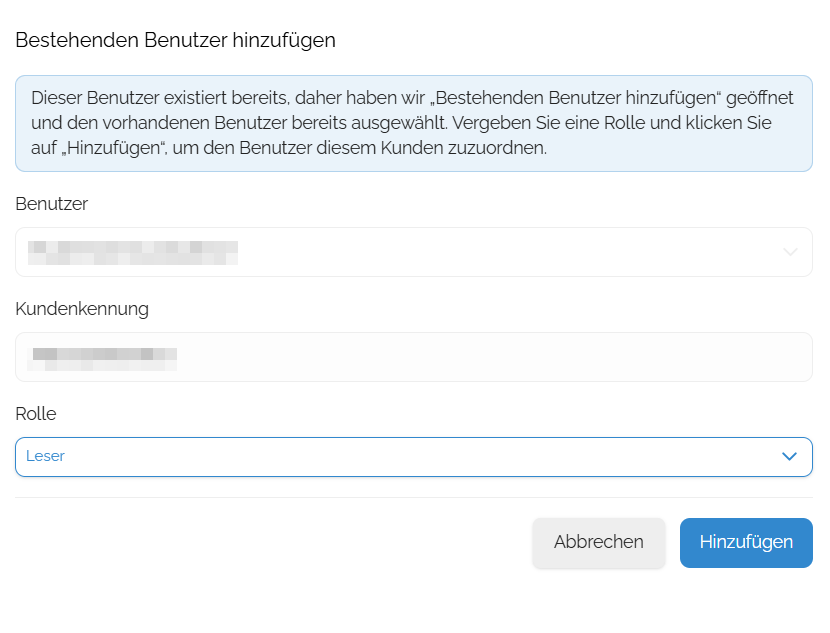Click the blurred value in Kundenkennung field
This screenshot has width=830, height=633.
pyautogui.click(x=102, y=359)
